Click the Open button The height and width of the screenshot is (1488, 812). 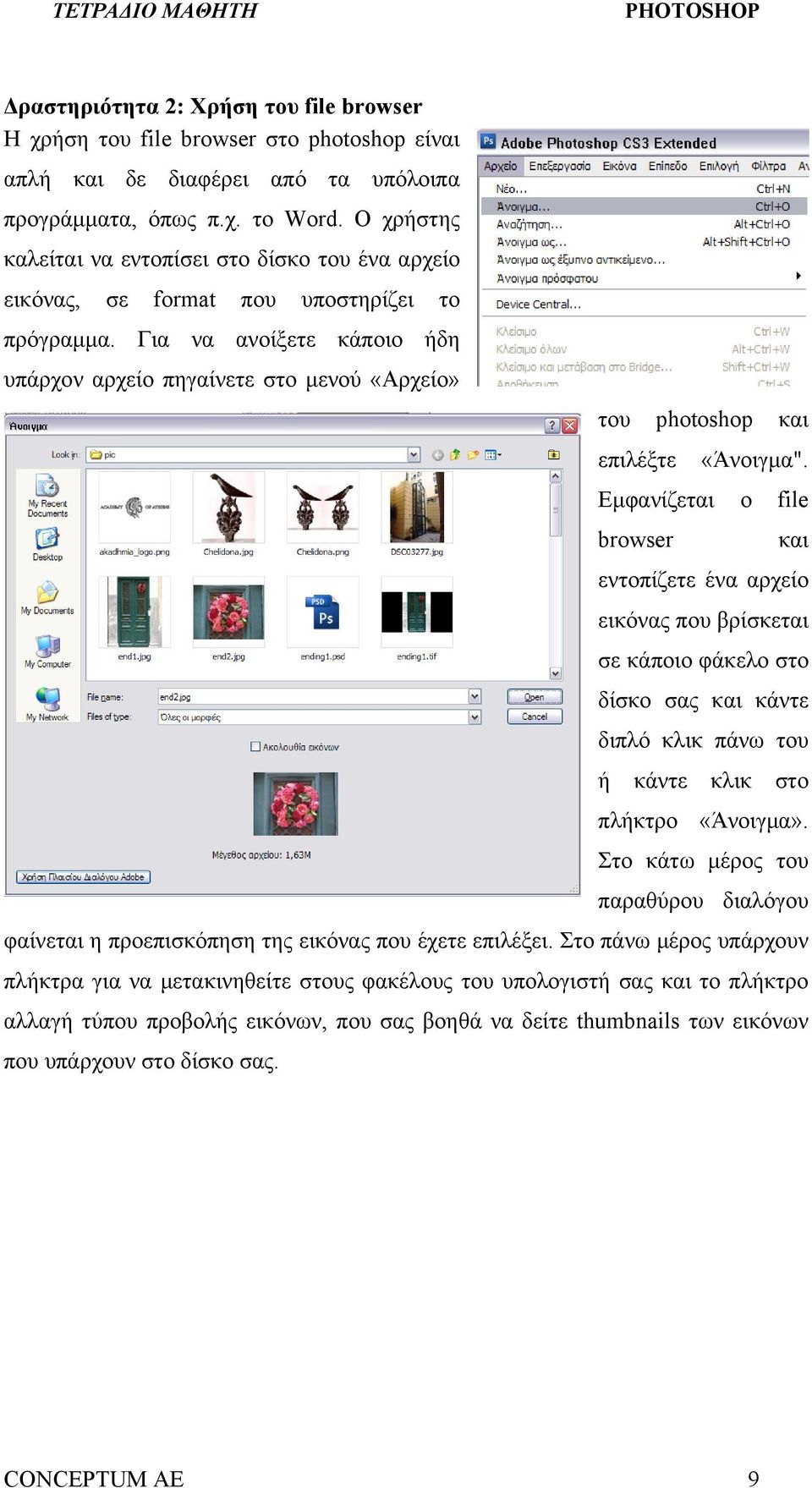(x=535, y=697)
